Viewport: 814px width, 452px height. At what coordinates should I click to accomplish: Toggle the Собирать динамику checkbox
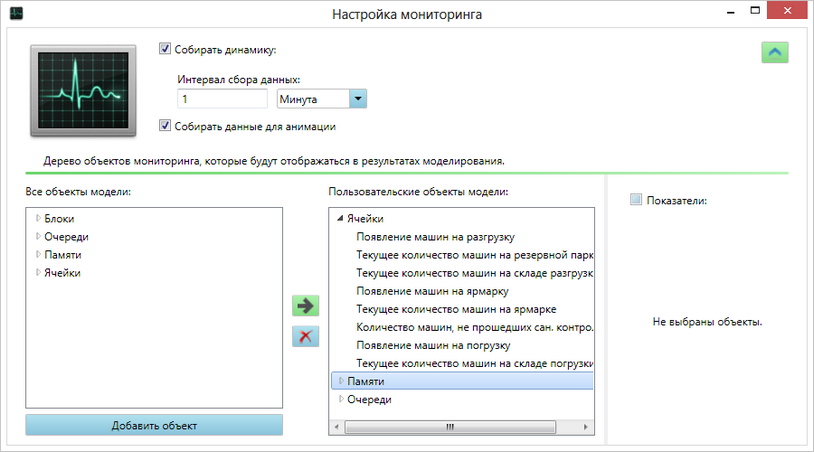[165, 49]
